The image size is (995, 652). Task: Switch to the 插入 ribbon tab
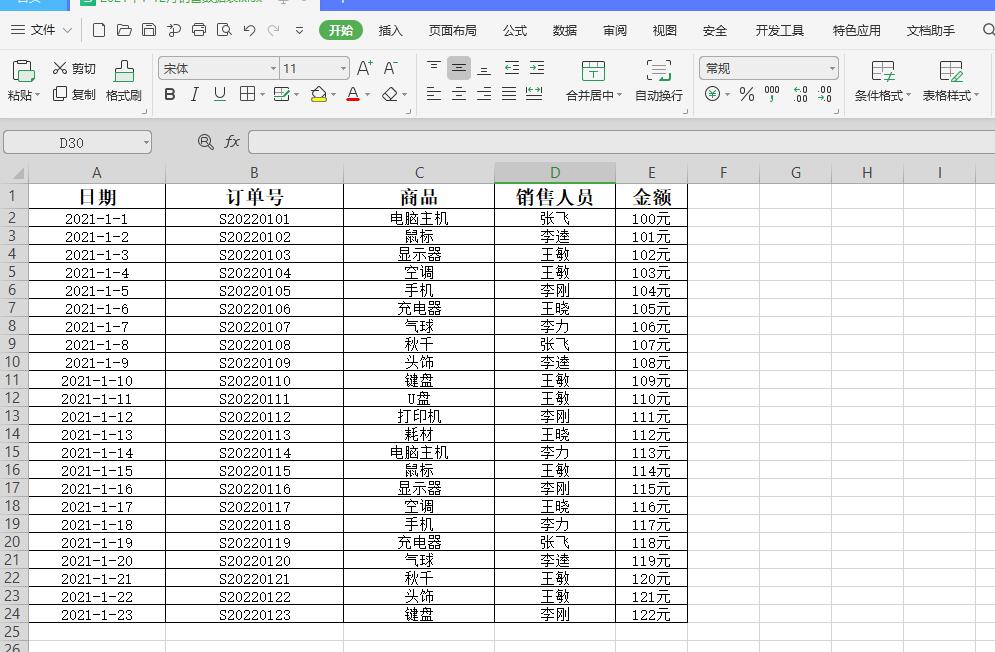coord(390,30)
